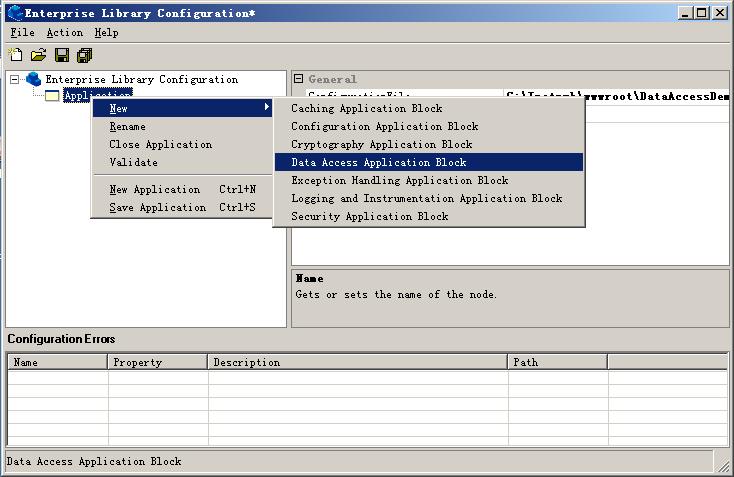Choose Validate from the context menu
This screenshot has width=734, height=477.
133,162
